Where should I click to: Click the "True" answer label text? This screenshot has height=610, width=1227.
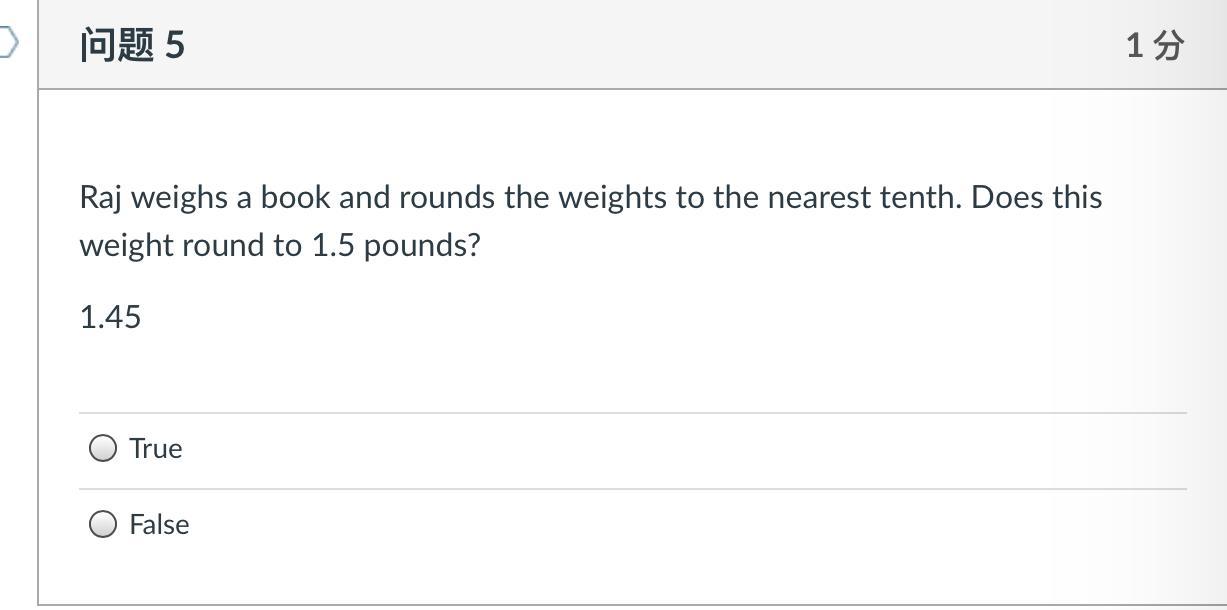pyautogui.click(x=156, y=448)
